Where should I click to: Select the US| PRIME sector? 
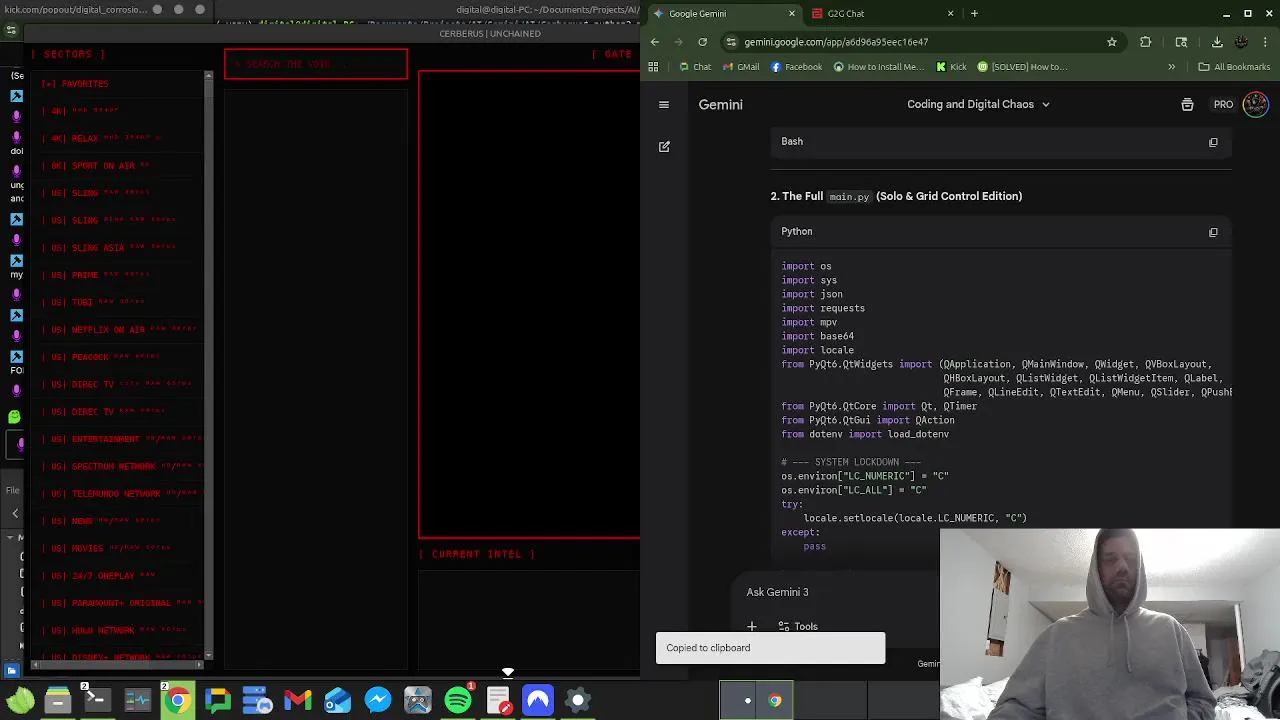click(116, 275)
